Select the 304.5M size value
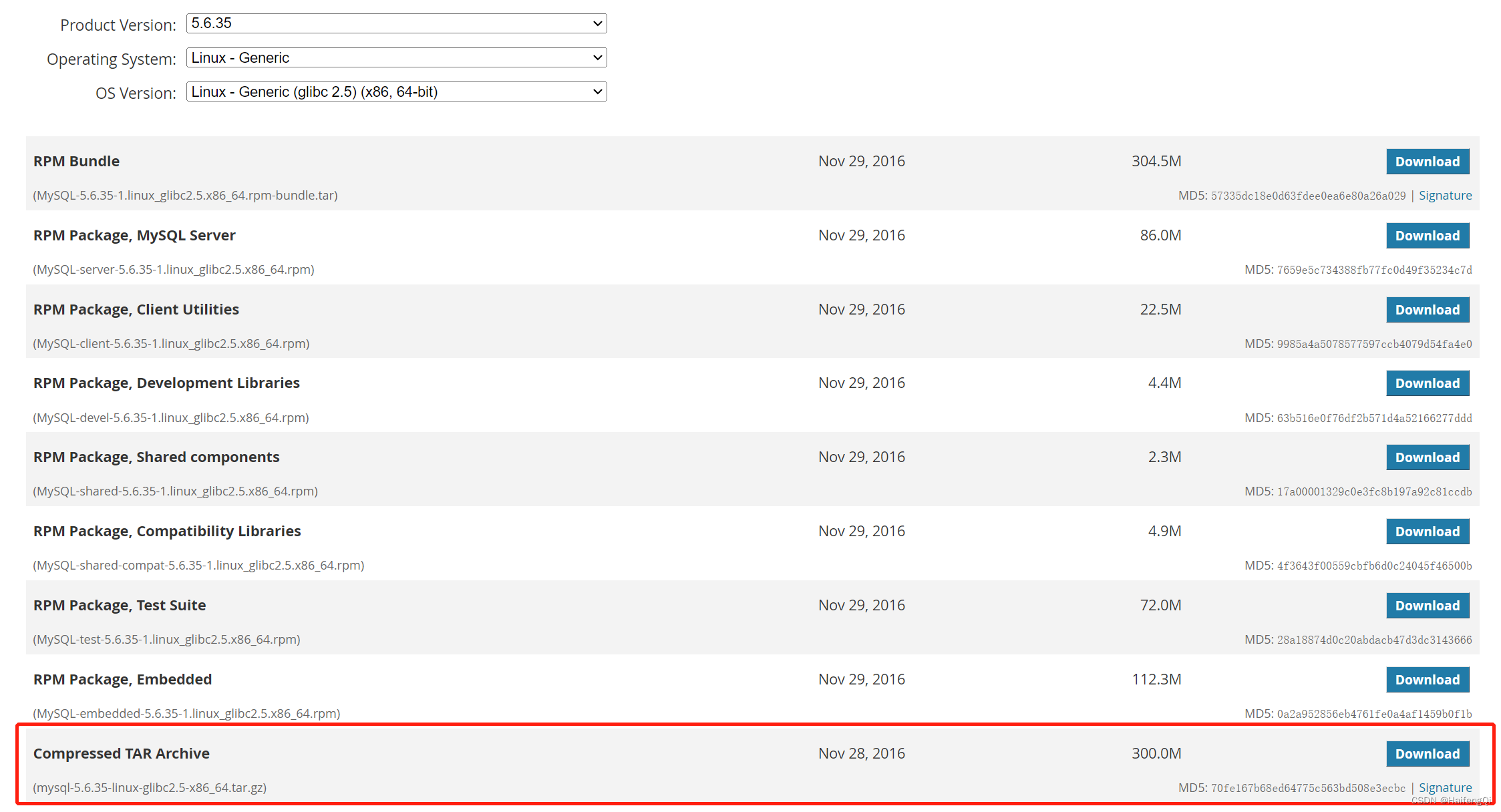 pyautogui.click(x=1156, y=161)
